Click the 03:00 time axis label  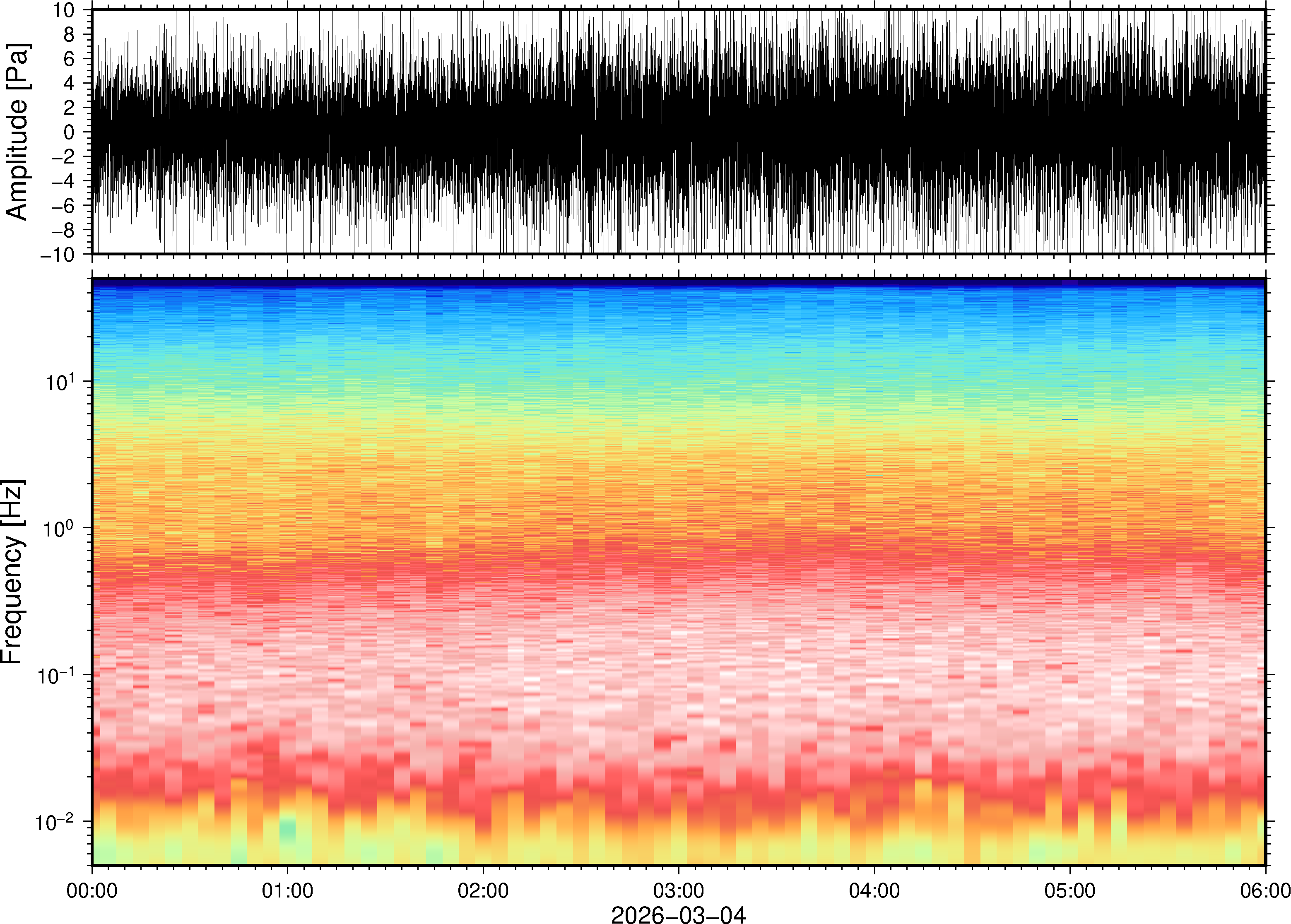[x=678, y=890]
